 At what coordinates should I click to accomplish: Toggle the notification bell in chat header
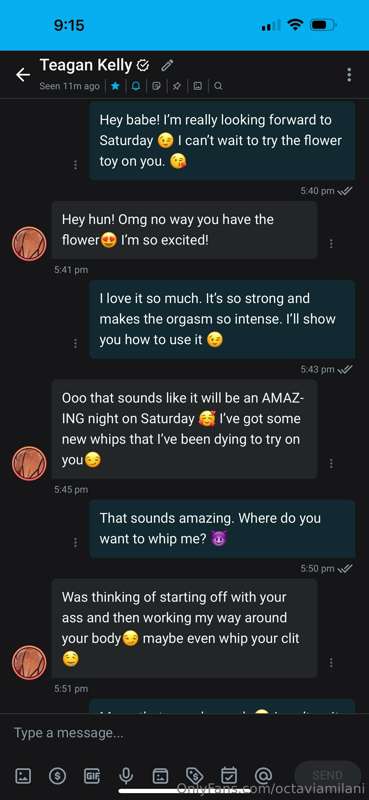click(x=136, y=86)
